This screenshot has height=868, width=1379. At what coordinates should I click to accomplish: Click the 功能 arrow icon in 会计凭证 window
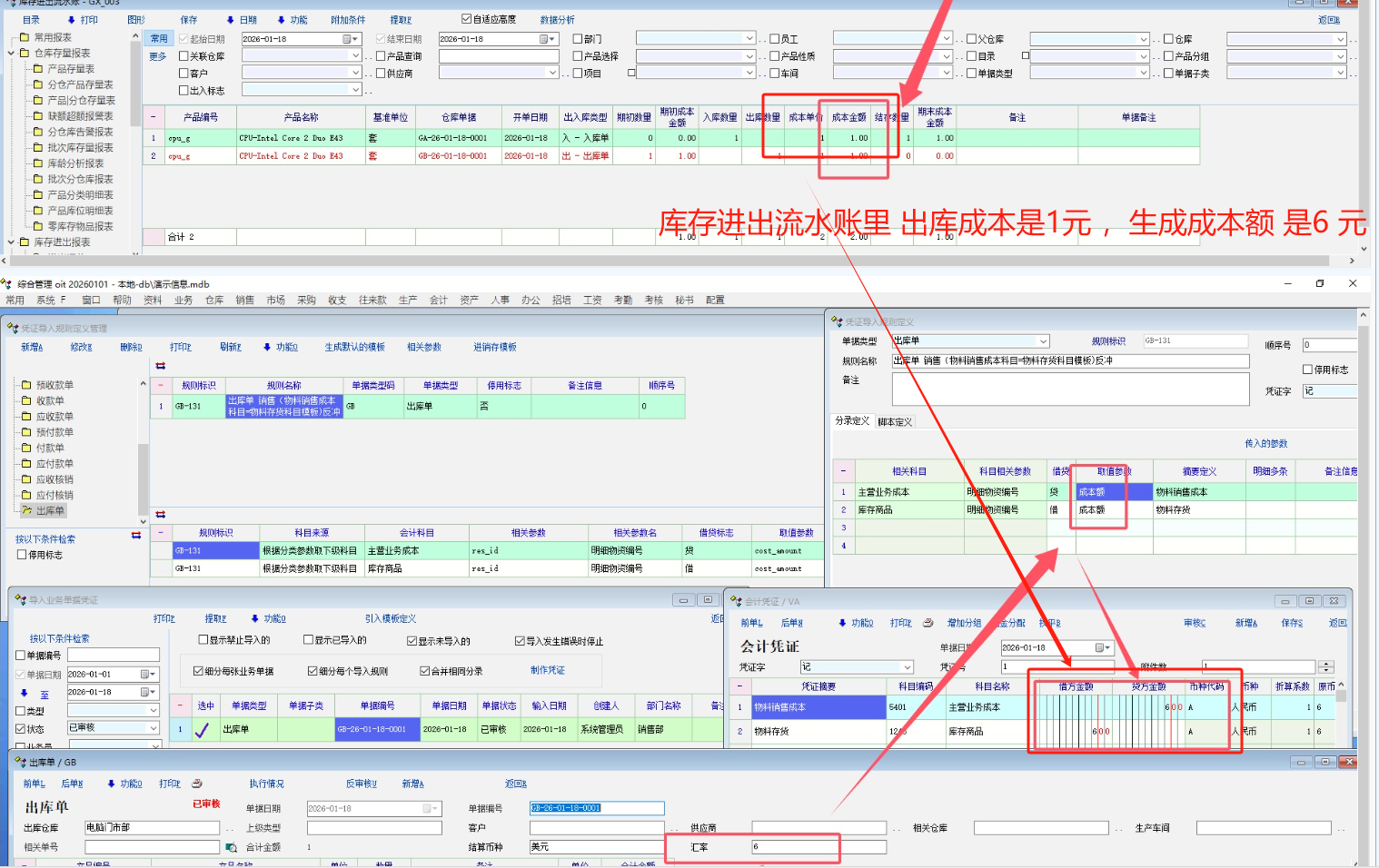842,623
